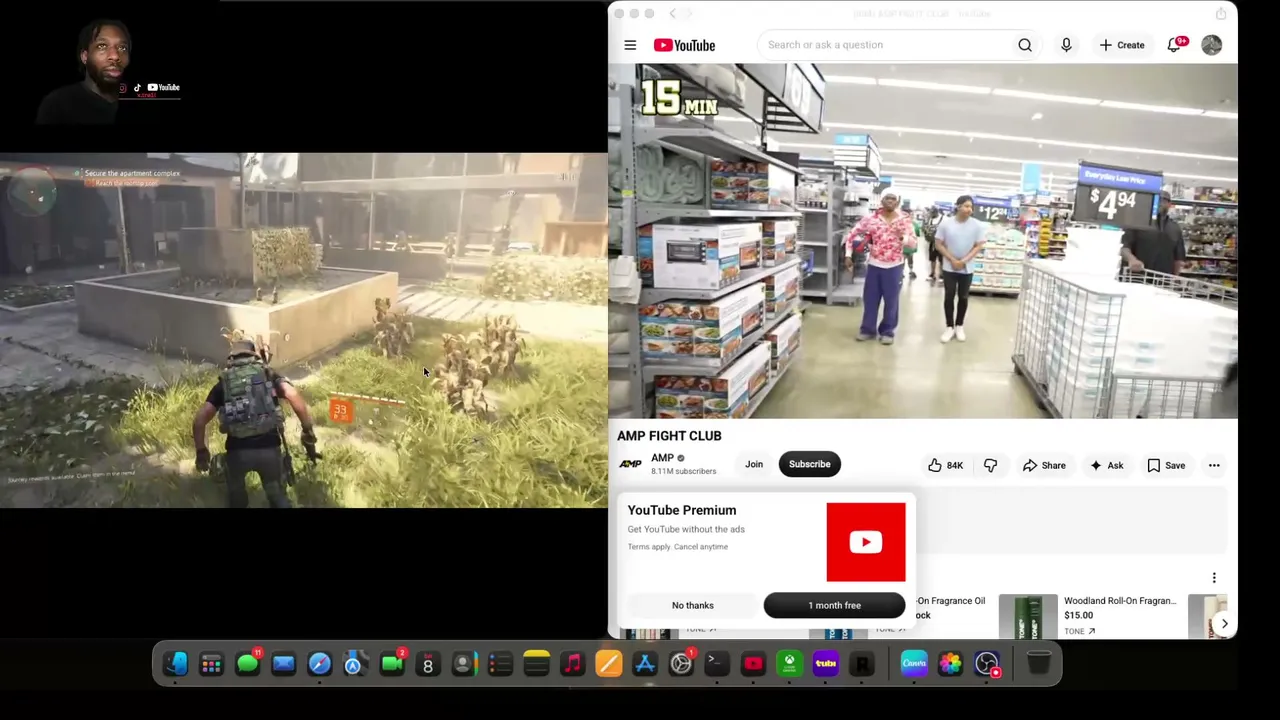Open the account avatar menu on YouTube

tap(1211, 45)
